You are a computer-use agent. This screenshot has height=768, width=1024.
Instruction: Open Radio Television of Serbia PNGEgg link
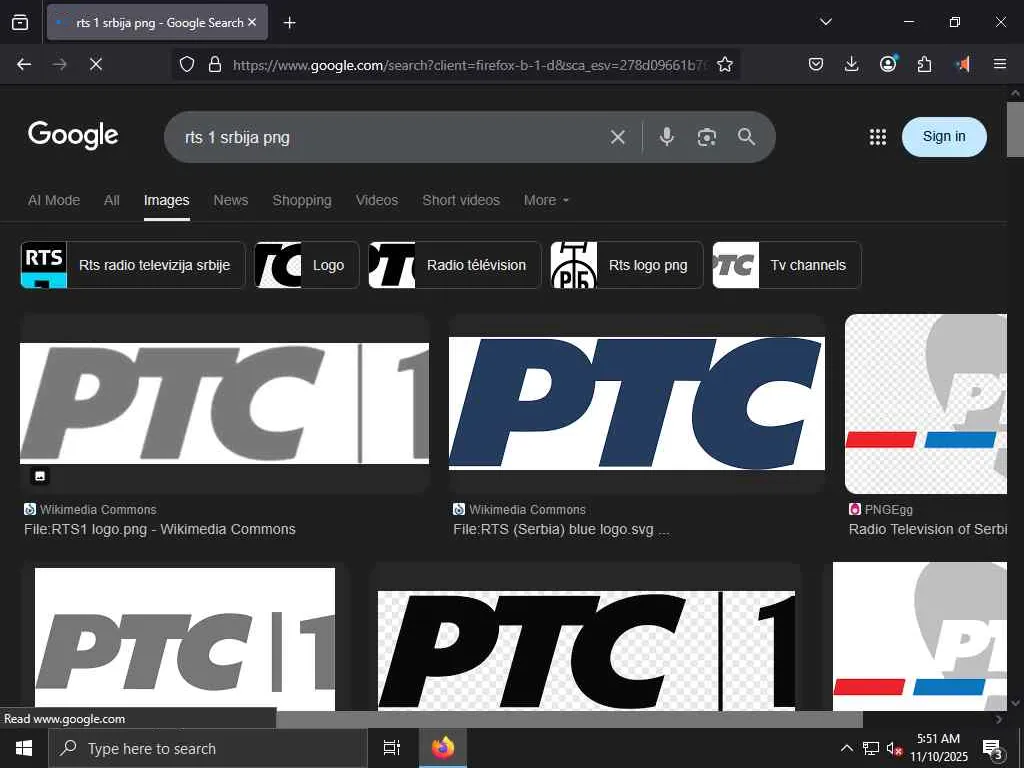click(x=927, y=529)
